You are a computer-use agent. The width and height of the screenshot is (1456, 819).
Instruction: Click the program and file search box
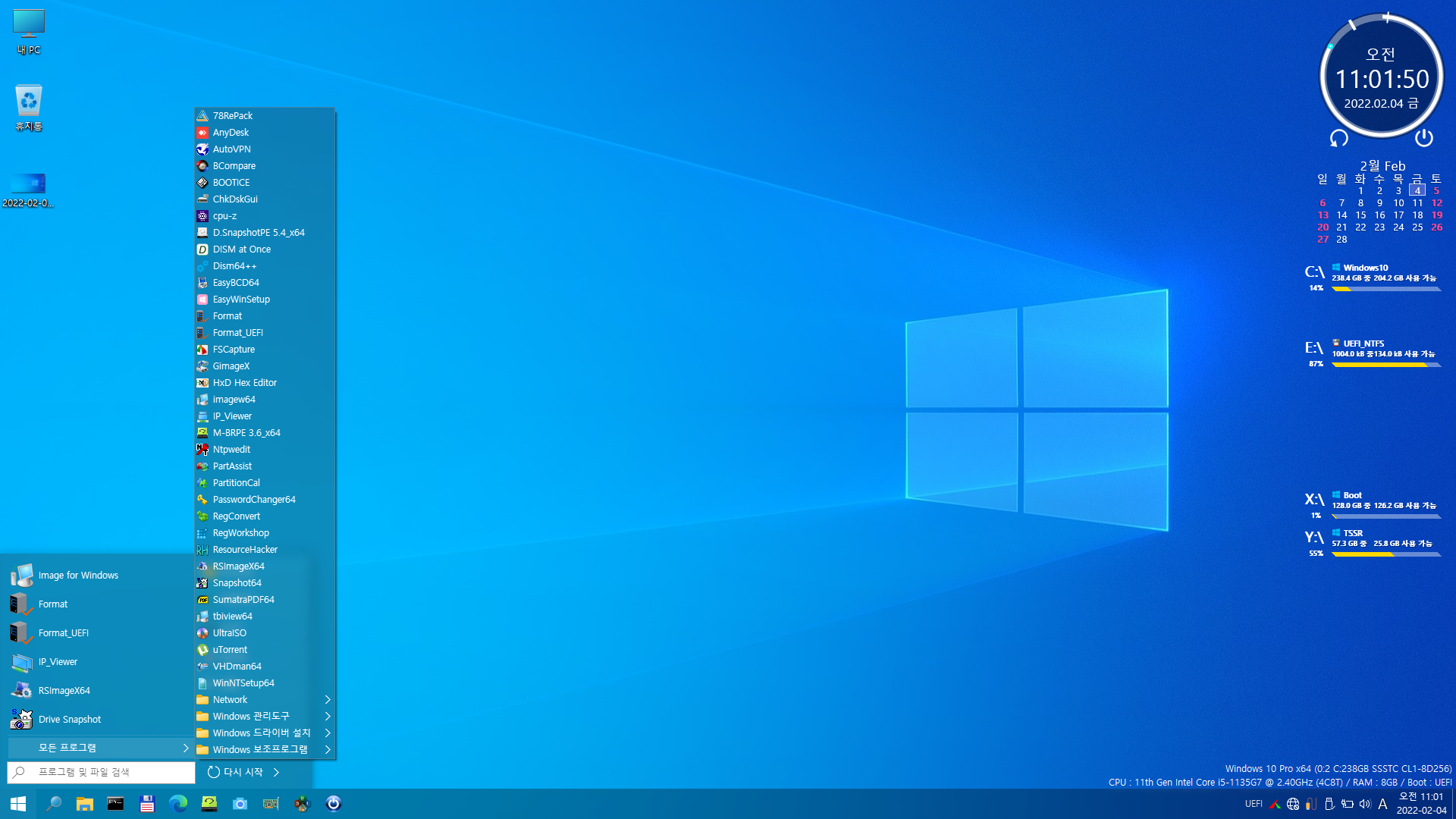click(x=101, y=772)
